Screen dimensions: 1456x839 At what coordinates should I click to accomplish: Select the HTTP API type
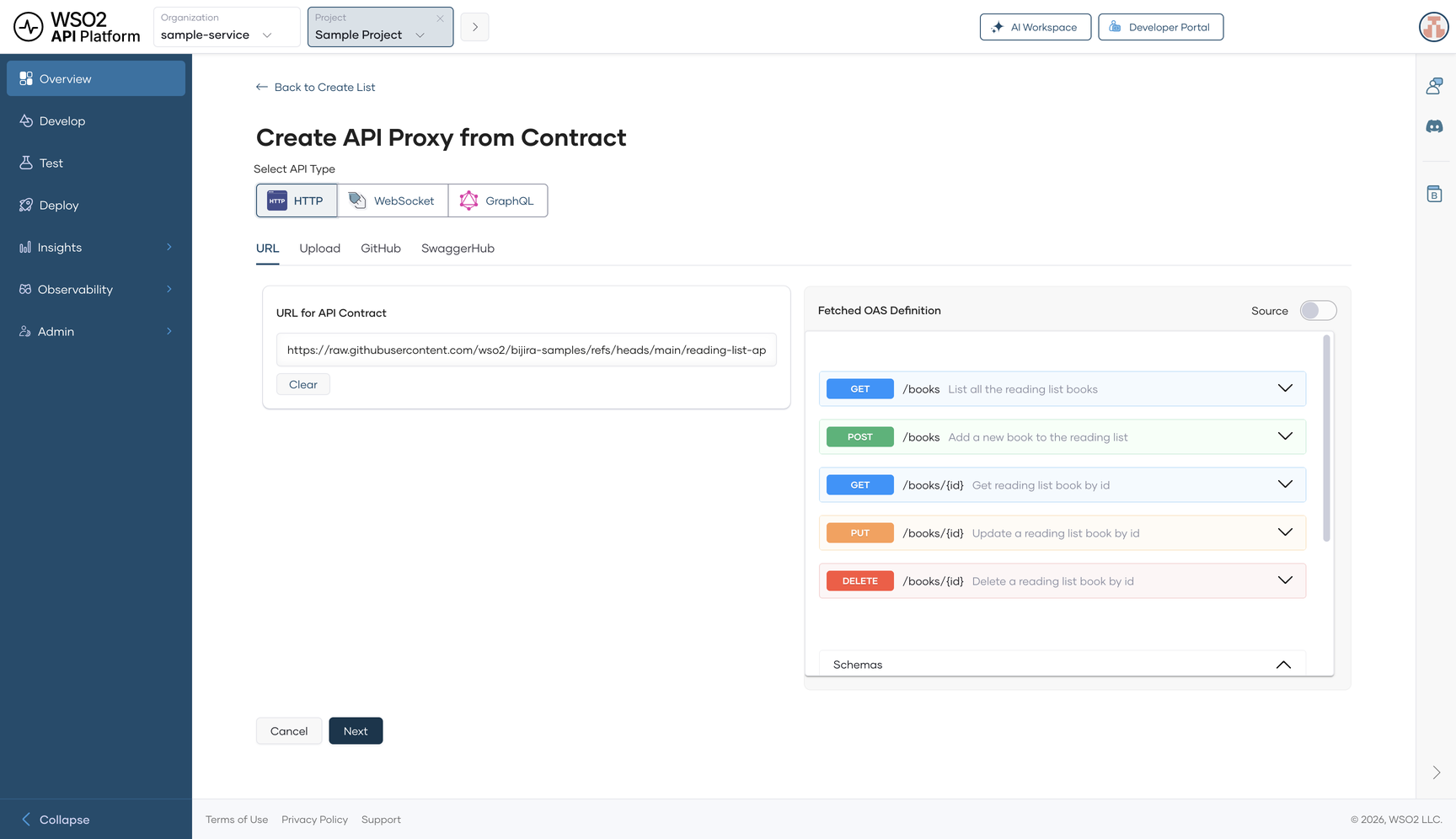click(x=297, y=200)
